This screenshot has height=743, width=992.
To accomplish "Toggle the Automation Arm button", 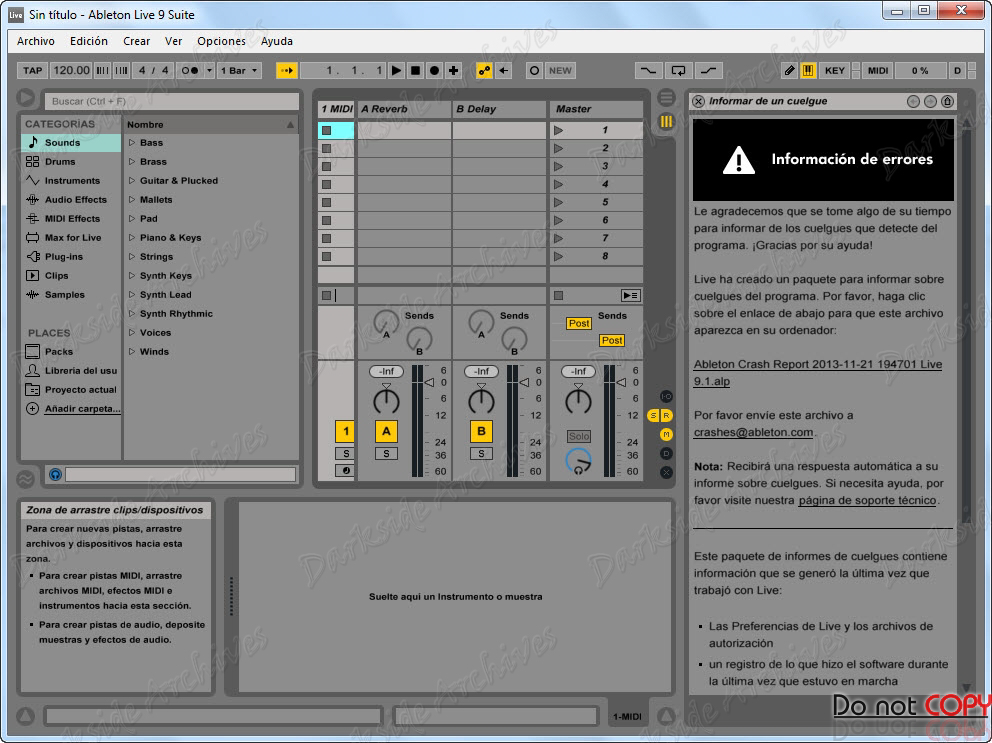I will point(484,70).
